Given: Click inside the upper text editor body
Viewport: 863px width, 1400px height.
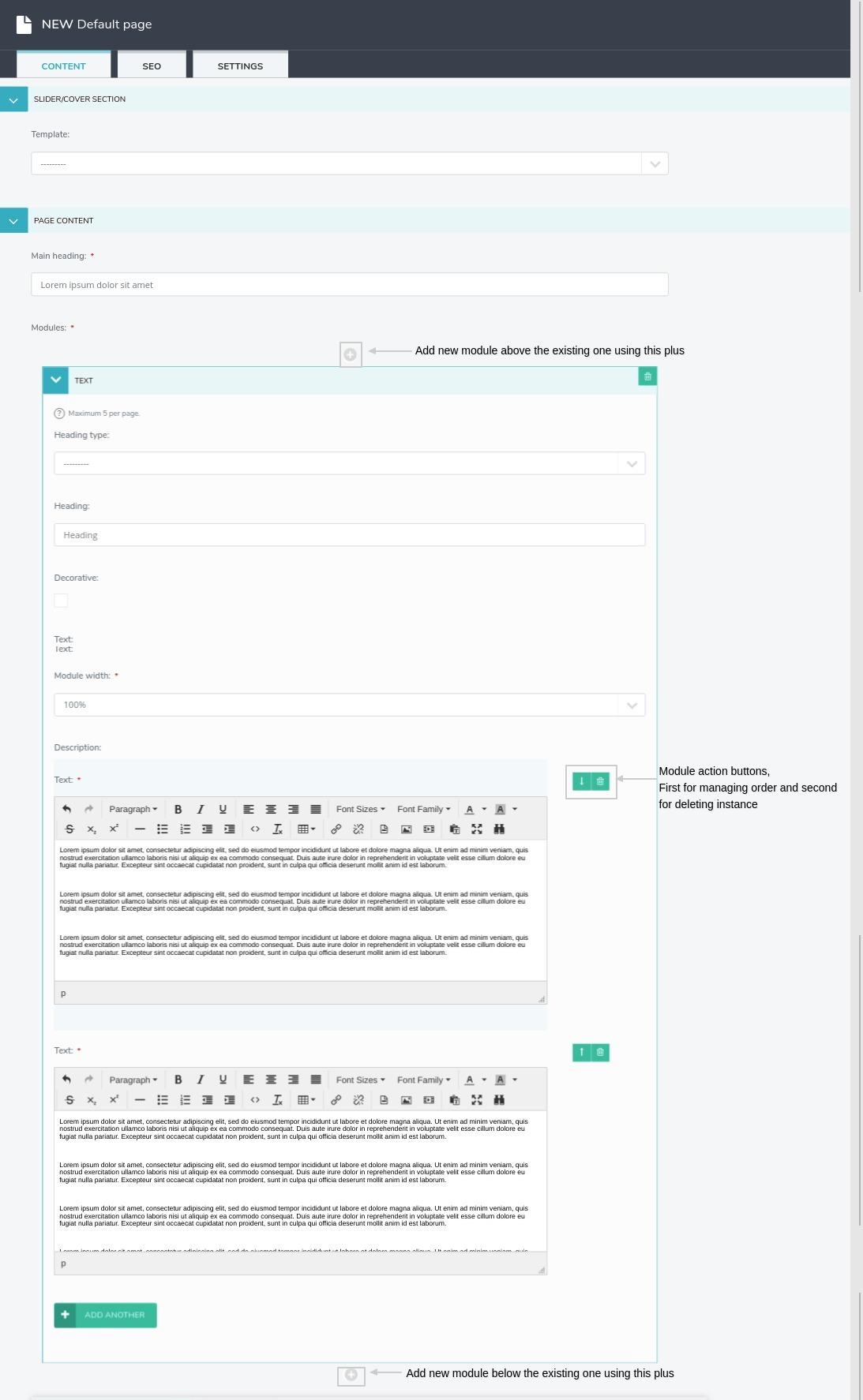Looking at the screenshot, I should click(300, 910).
